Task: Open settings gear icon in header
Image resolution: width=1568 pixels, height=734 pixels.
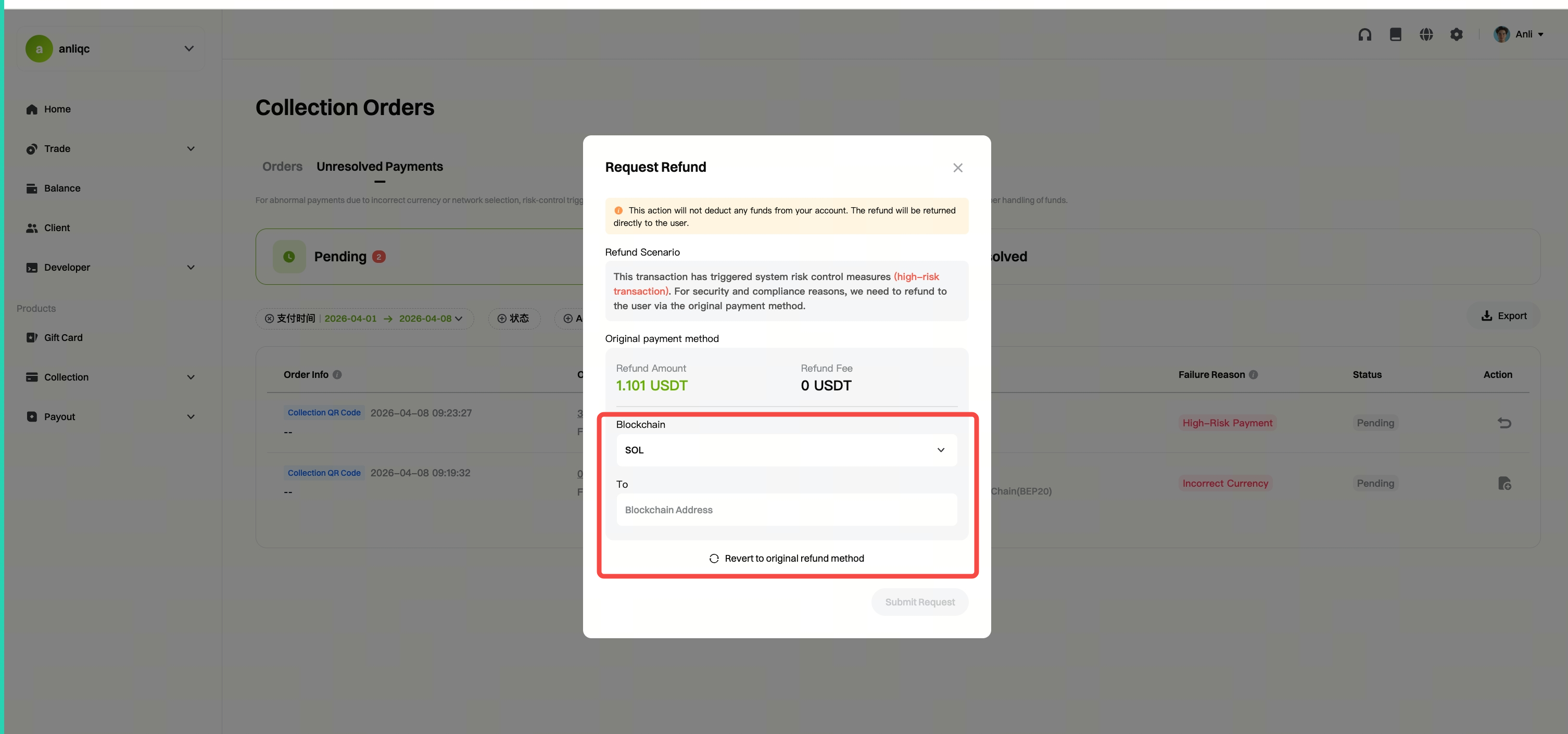Action: [1456, 35]
